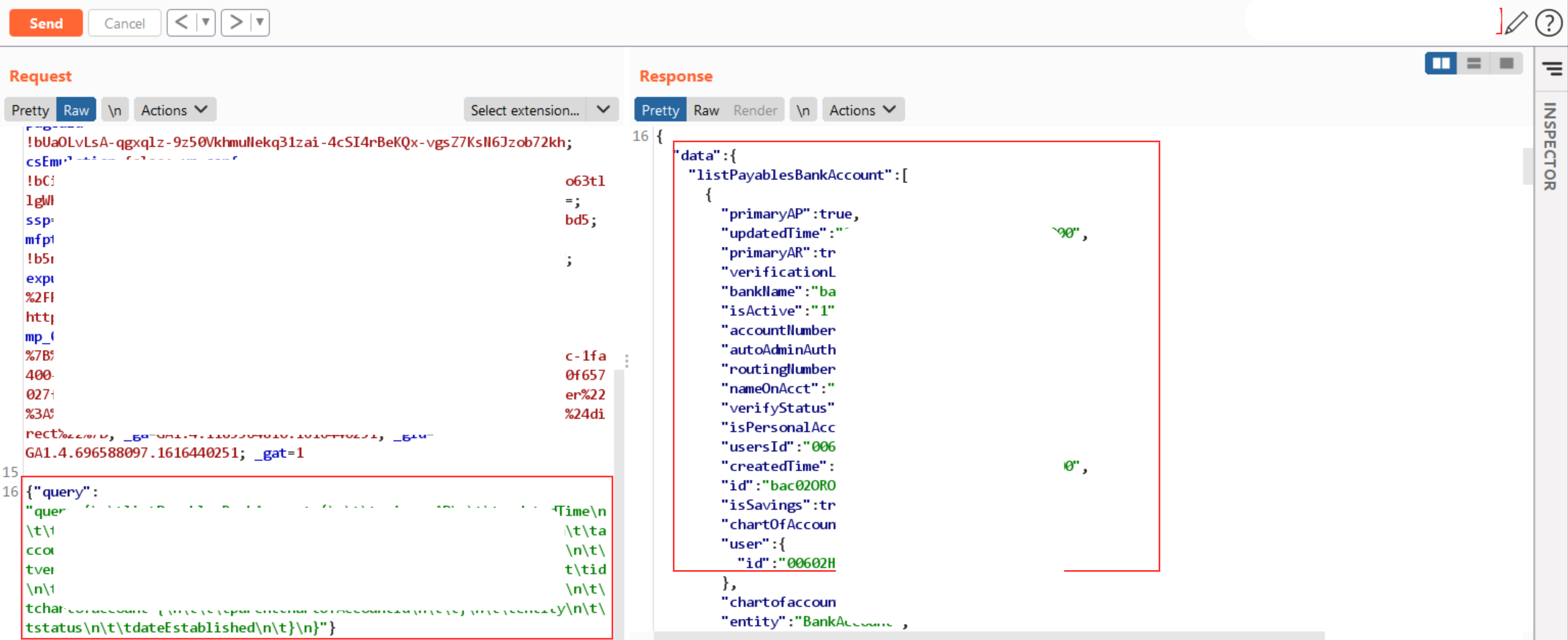Click the Select extension chevron arrow
The height and width of the screenshot is (640, 1568).
603,110
